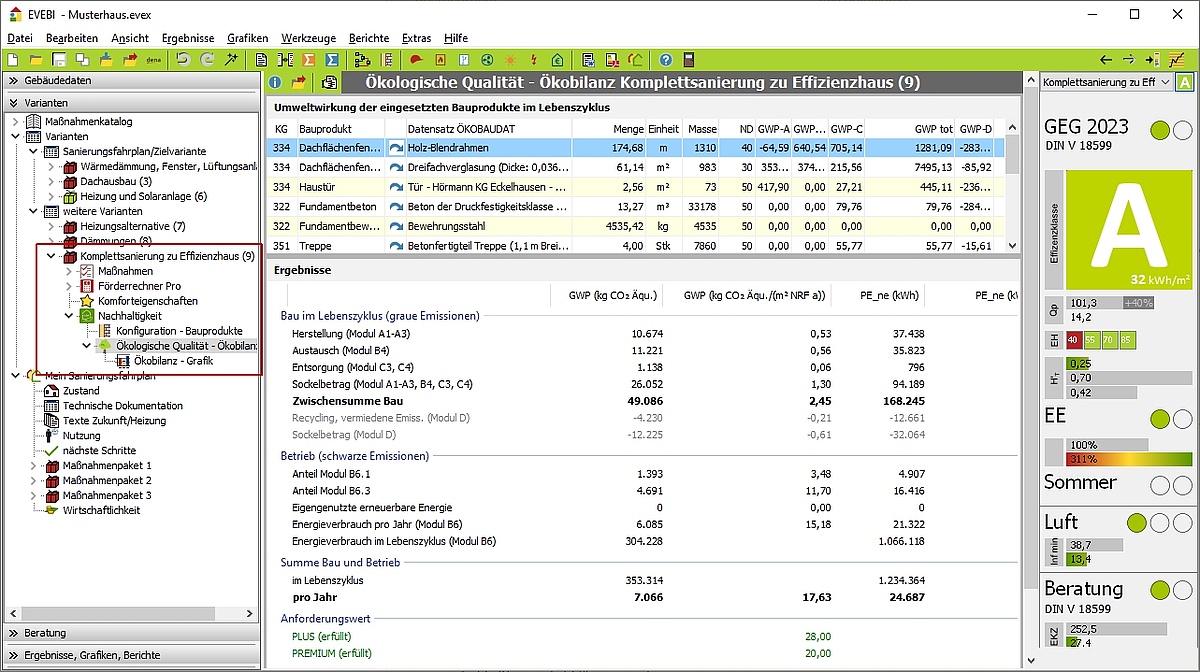Expand the Beratung panel section
1200x672 pixels.
click(x=132, y=633)
